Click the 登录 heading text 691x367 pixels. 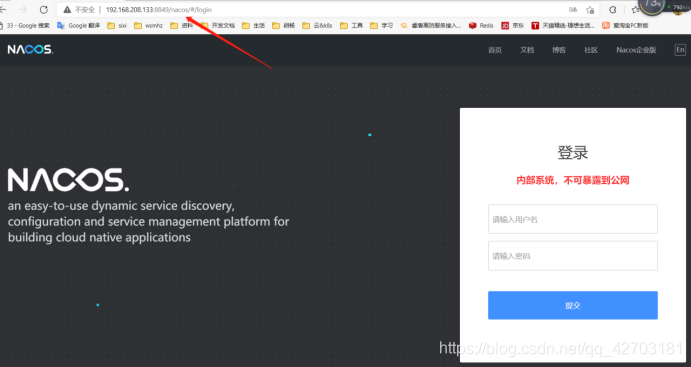(x=573, y=152)
